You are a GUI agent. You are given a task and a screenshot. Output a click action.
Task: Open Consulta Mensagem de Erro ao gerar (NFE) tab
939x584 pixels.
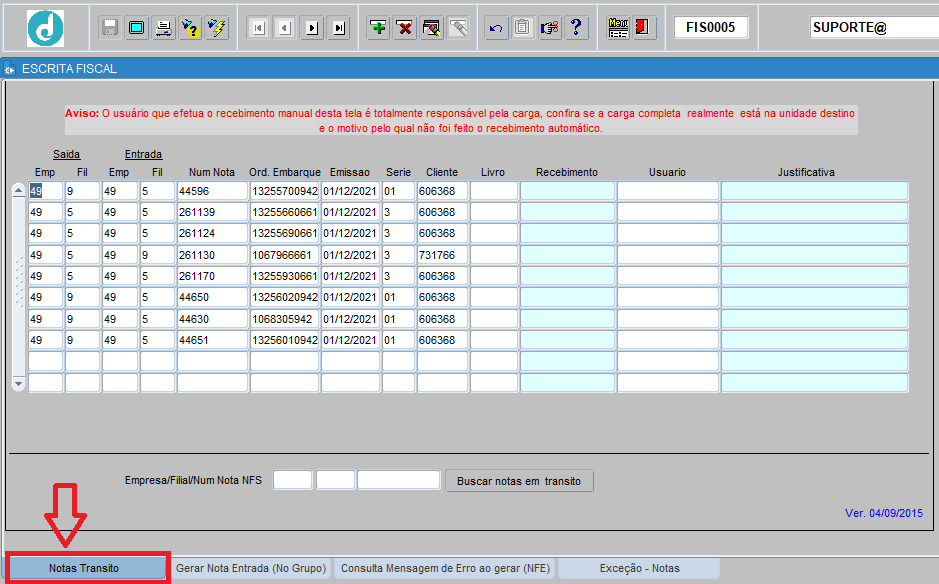coord(446,568)
